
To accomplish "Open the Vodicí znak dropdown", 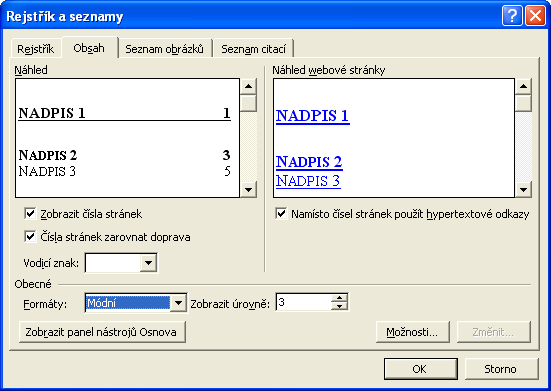I will (x=148, y=263).
